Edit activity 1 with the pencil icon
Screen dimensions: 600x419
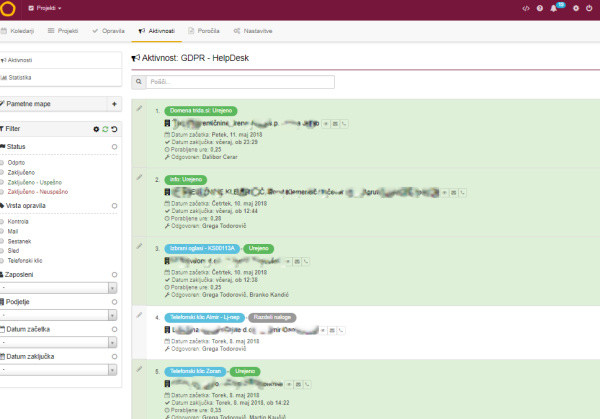coord(140,107)
